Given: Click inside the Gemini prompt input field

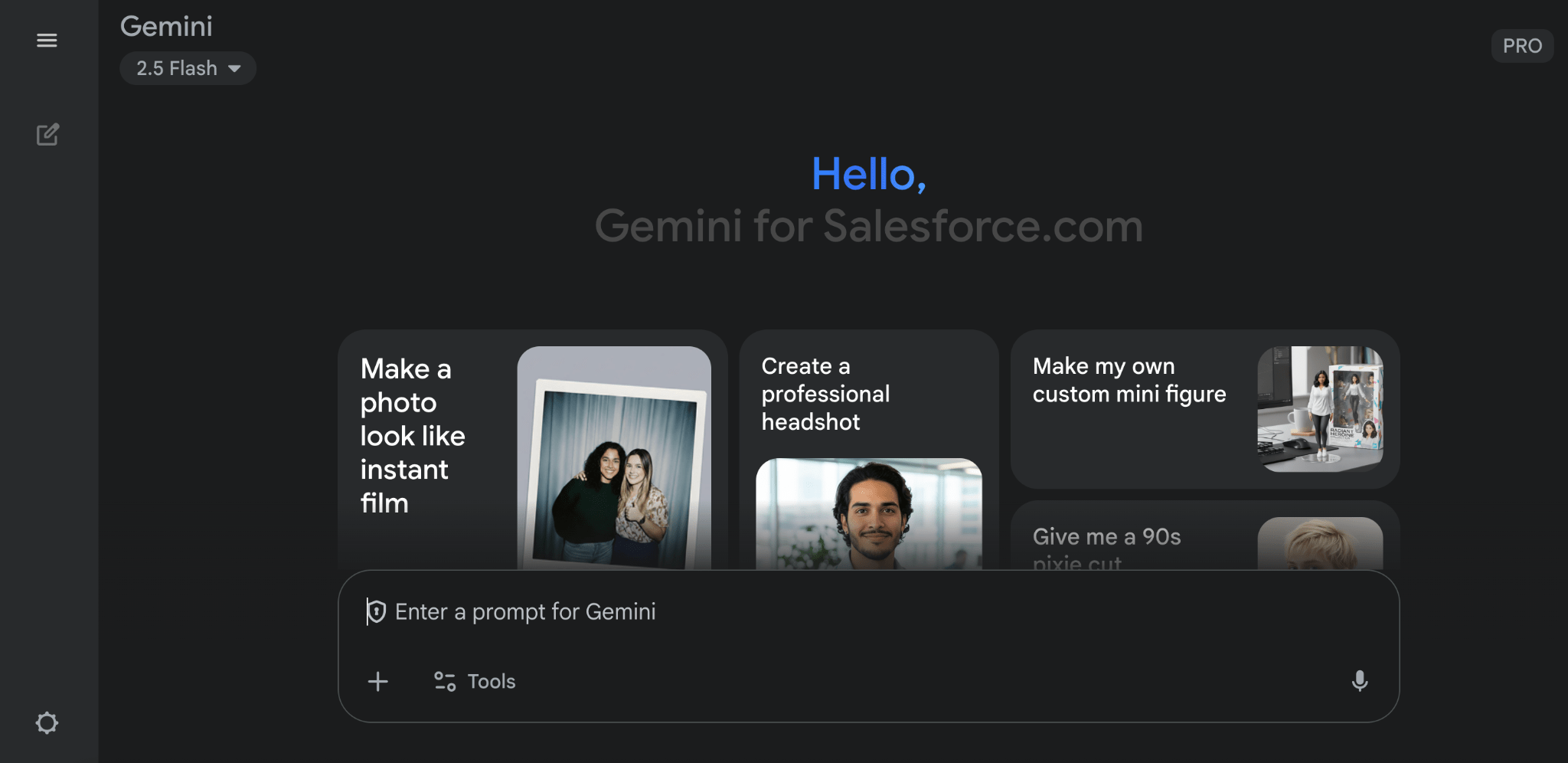Looking at the screenshot, I should [x=766, y=611].
